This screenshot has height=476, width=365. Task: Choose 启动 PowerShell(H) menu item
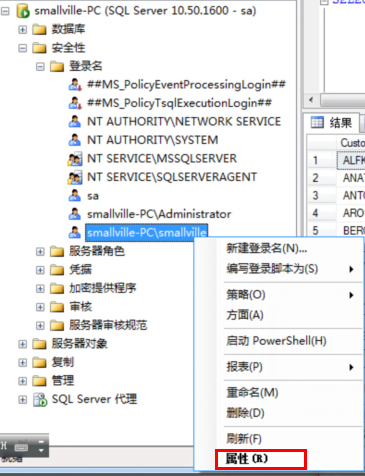coord(279,341)
